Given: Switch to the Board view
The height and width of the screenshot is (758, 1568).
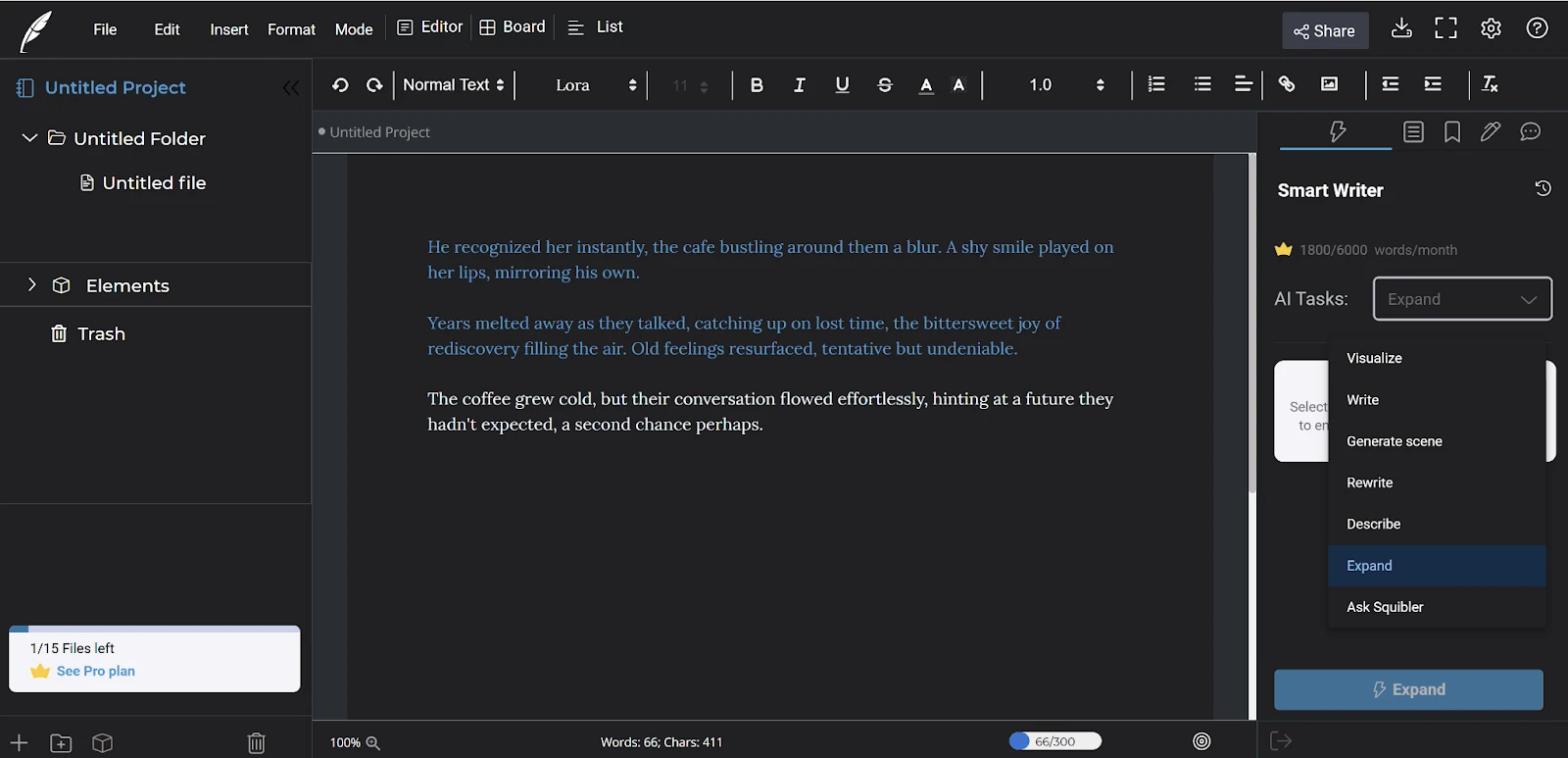Looking at the screenshot, I should point(513,27).
